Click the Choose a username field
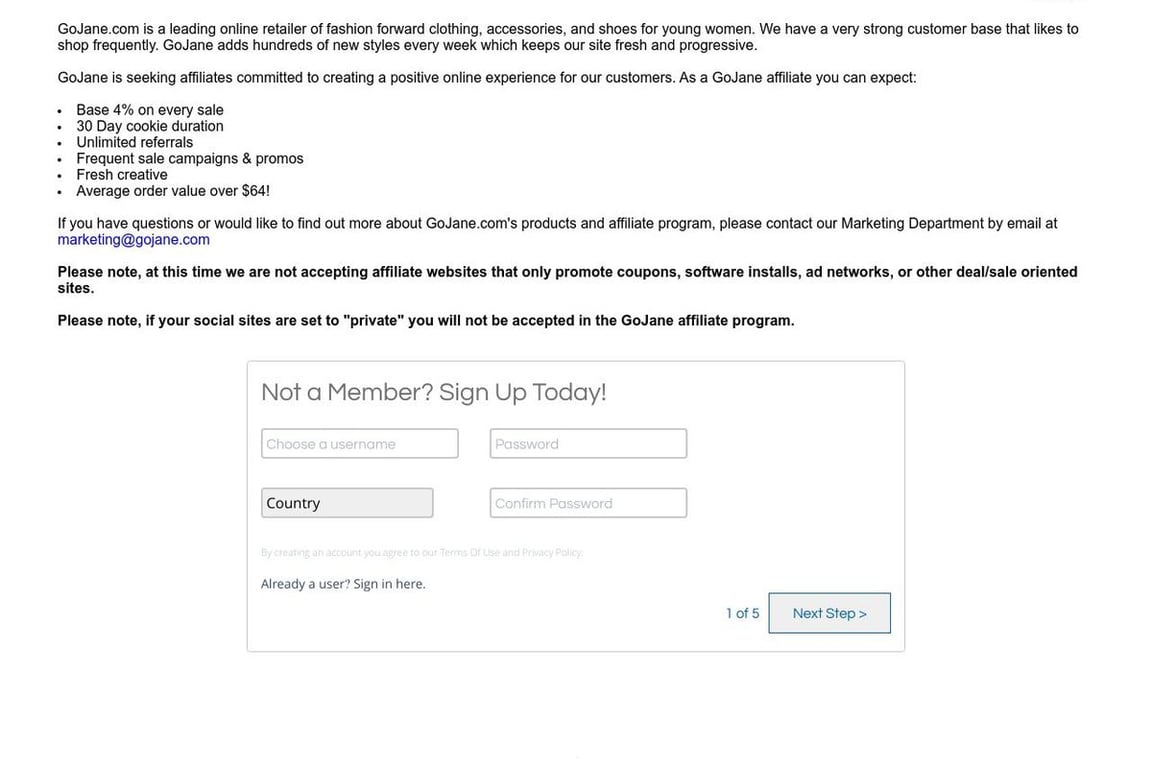Screen dimensions: 1152x768 (359, 444)
